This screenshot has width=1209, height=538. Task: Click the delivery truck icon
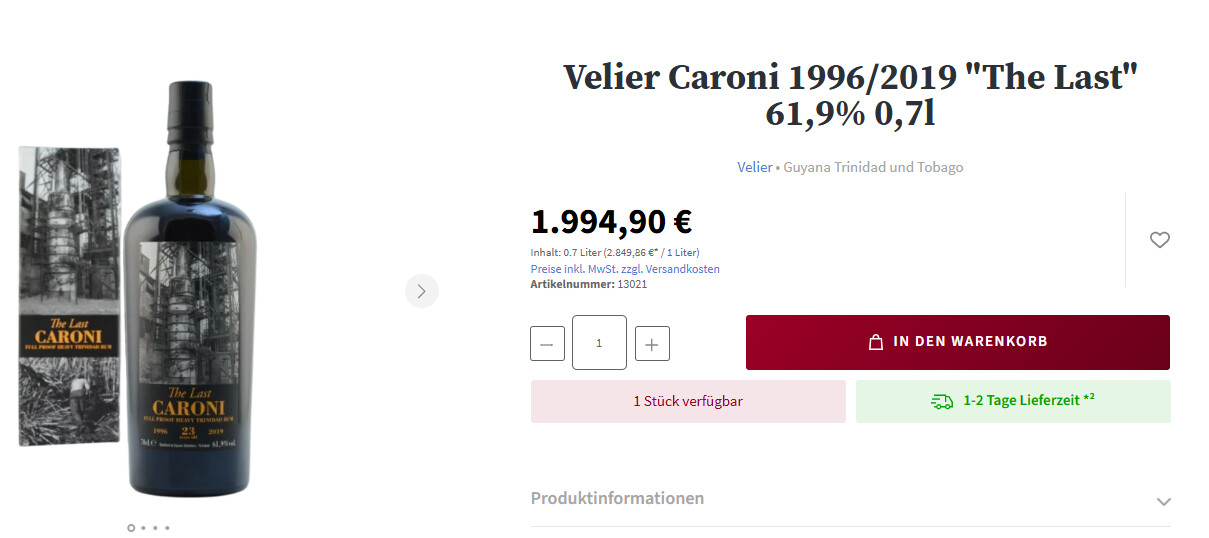point(942,401)
